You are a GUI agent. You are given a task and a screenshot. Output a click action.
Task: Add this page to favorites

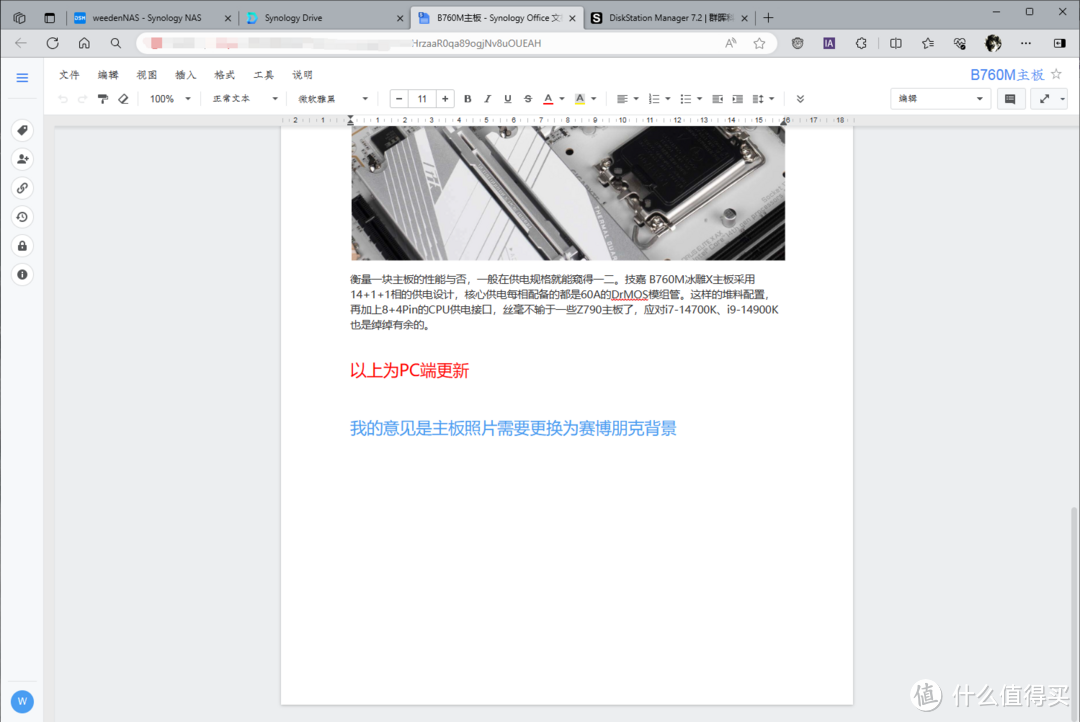759,43
